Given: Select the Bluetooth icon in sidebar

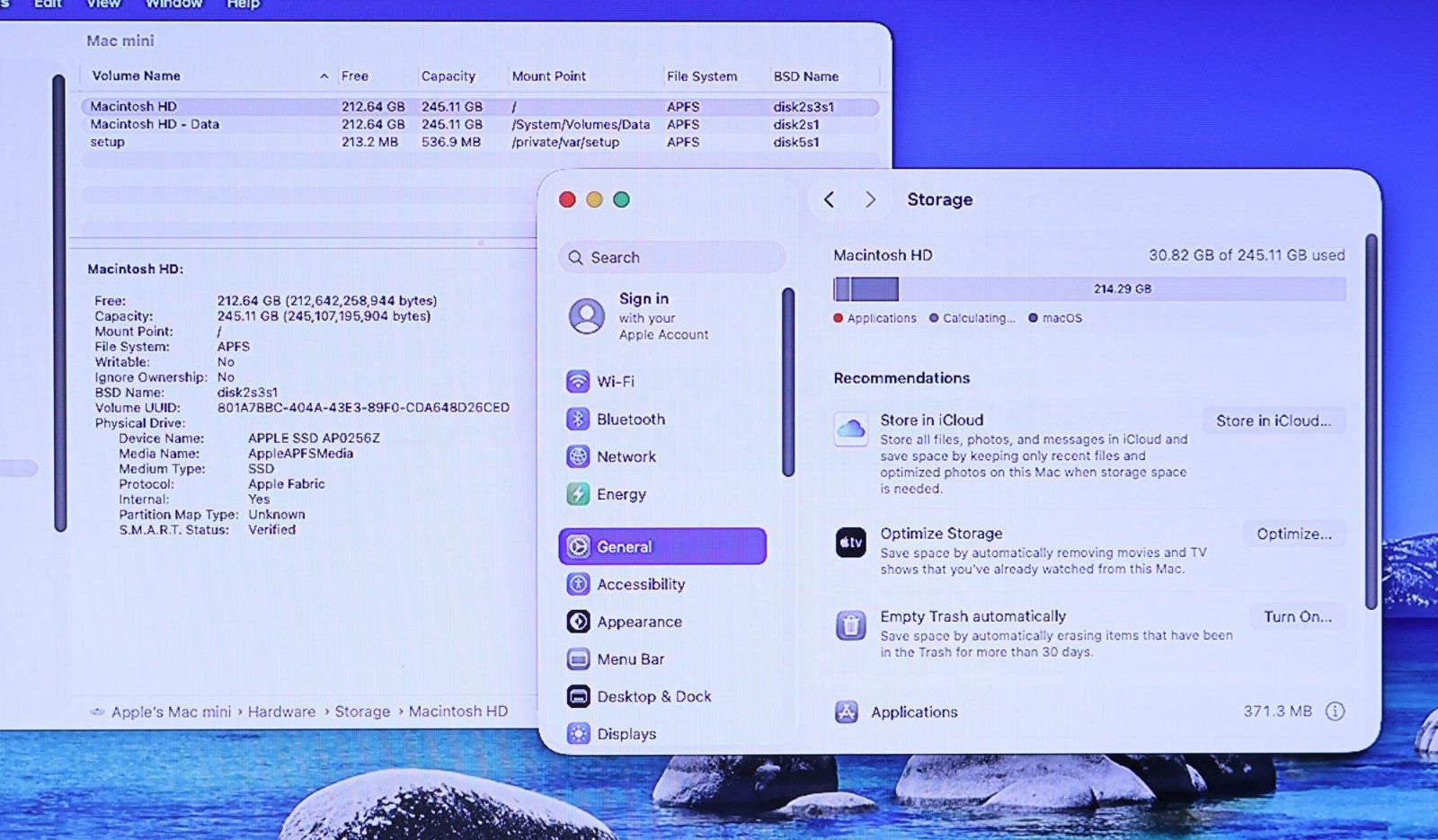Looking at the screenshot, I should click(x=578, y=420).
